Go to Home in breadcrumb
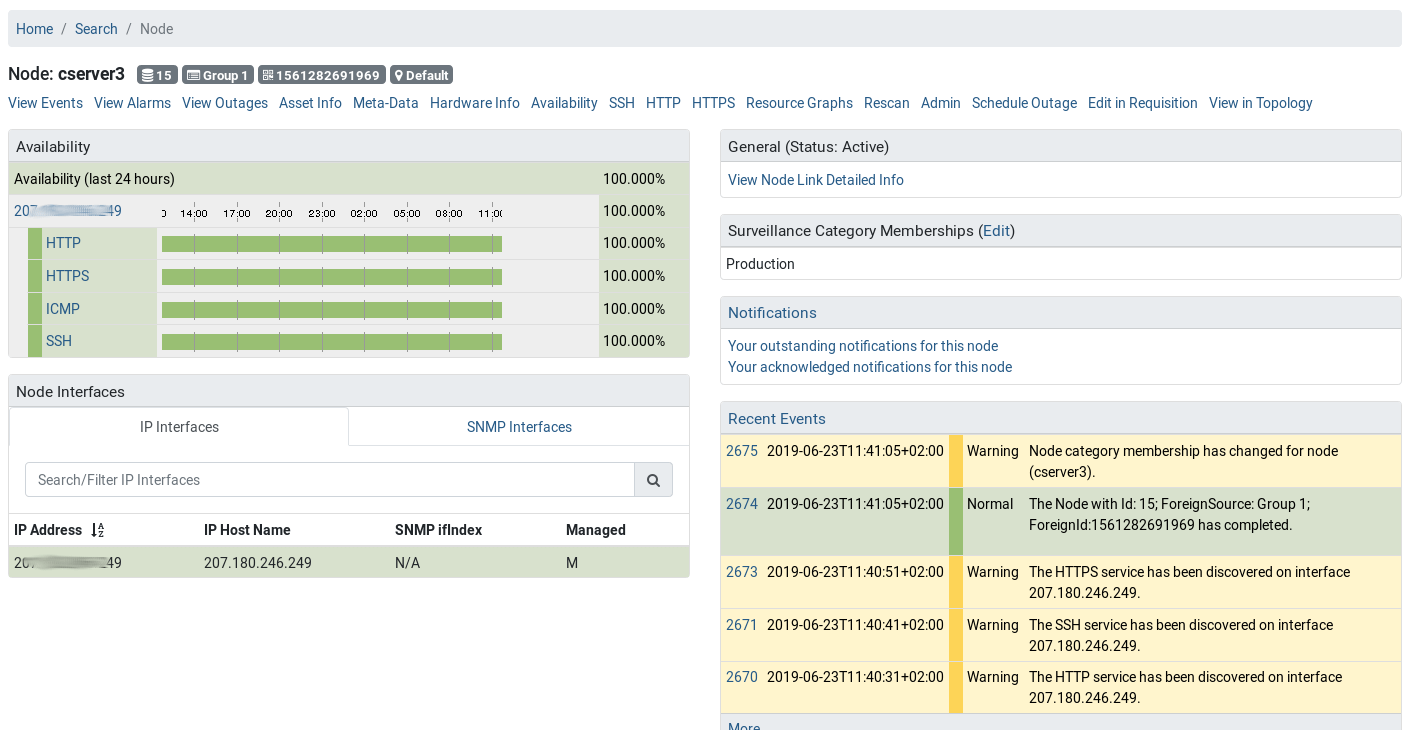 34,29
